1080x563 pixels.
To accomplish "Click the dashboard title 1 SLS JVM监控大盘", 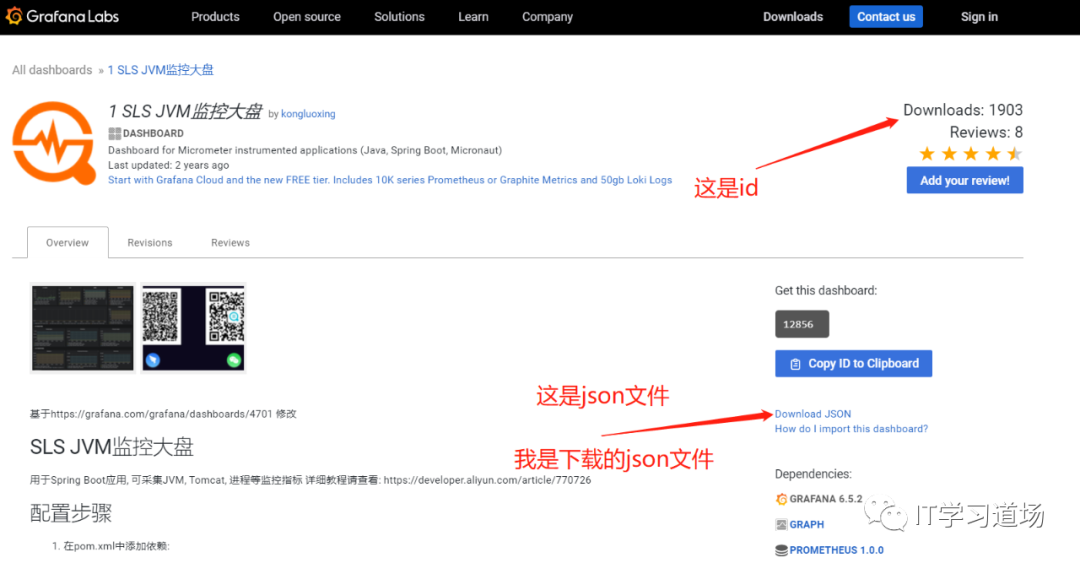I will [x=185, y=111].
